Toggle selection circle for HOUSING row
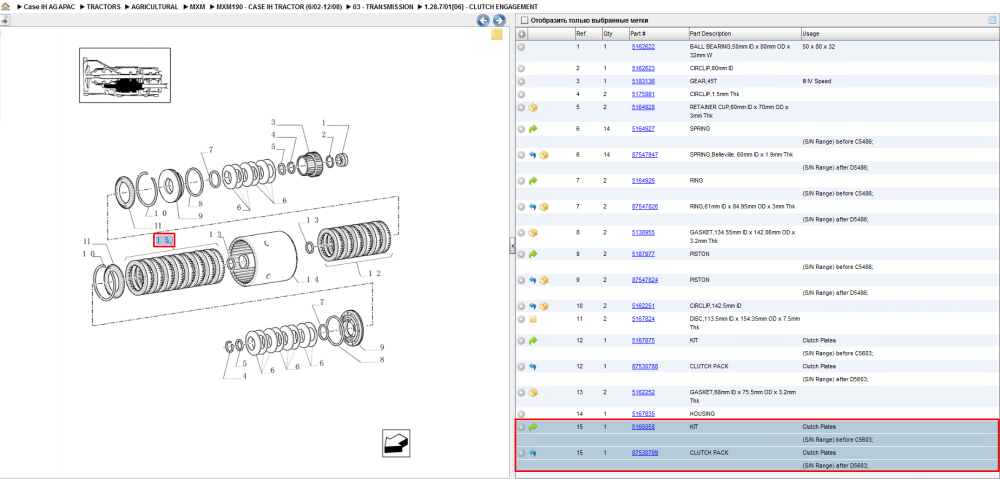Image resolution: width=1000 pixels, height=479 pixels. tap(521, 414)
